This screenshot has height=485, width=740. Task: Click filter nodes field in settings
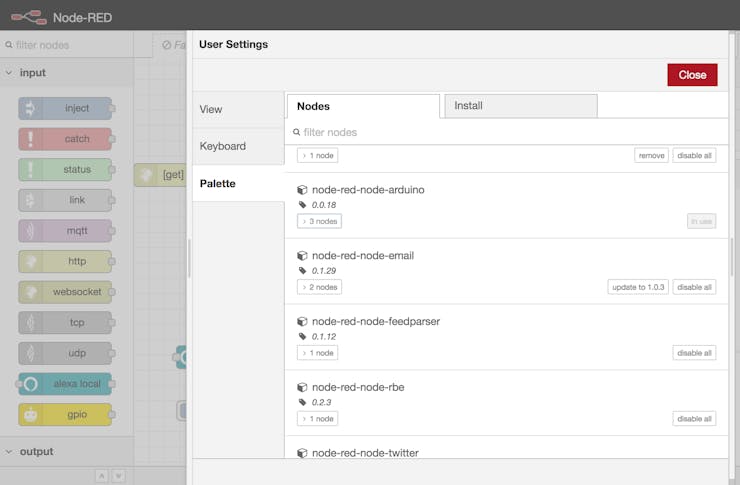[x=507, y=132]
